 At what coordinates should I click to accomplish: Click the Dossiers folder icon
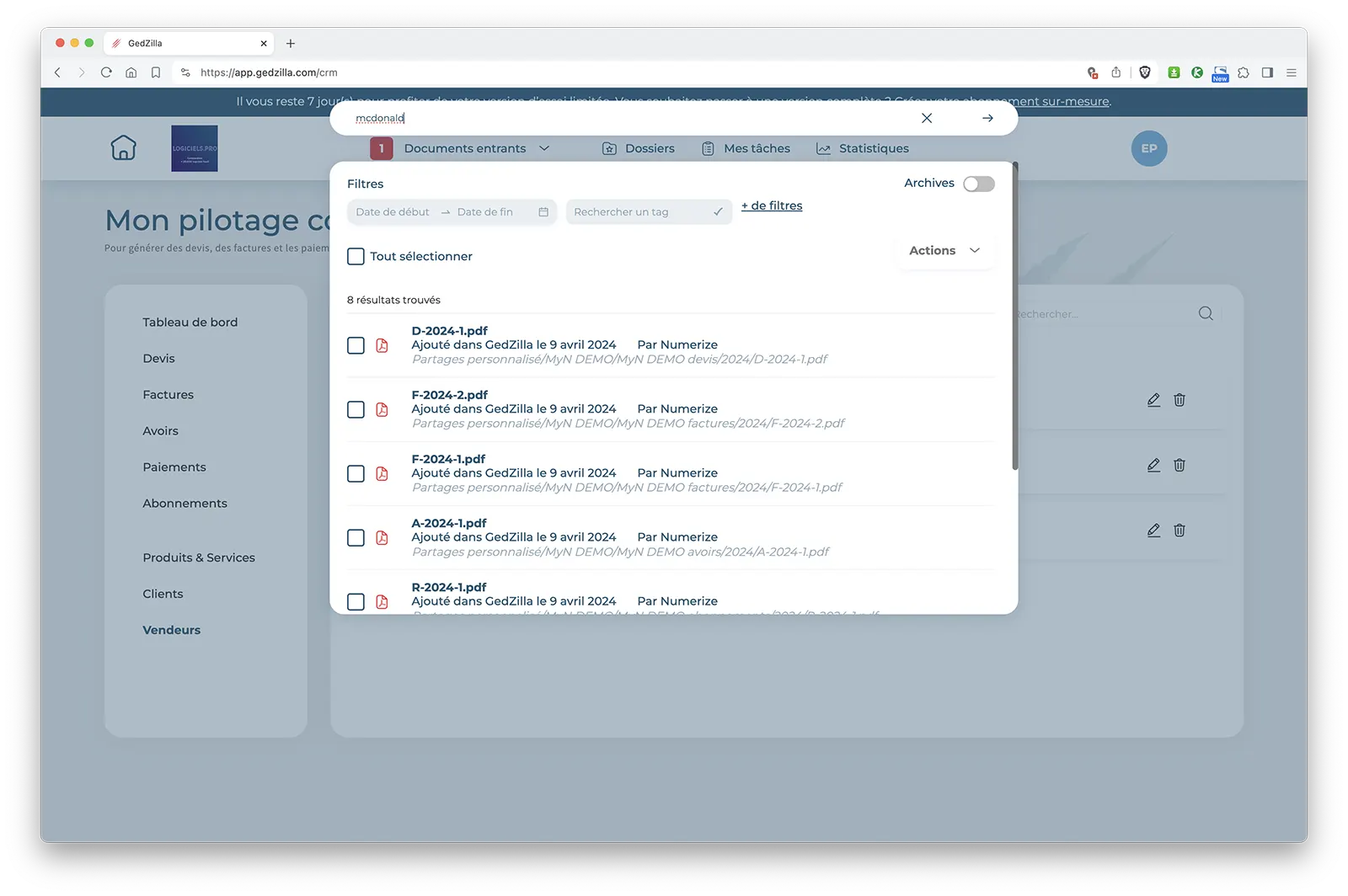pos(609,148)
